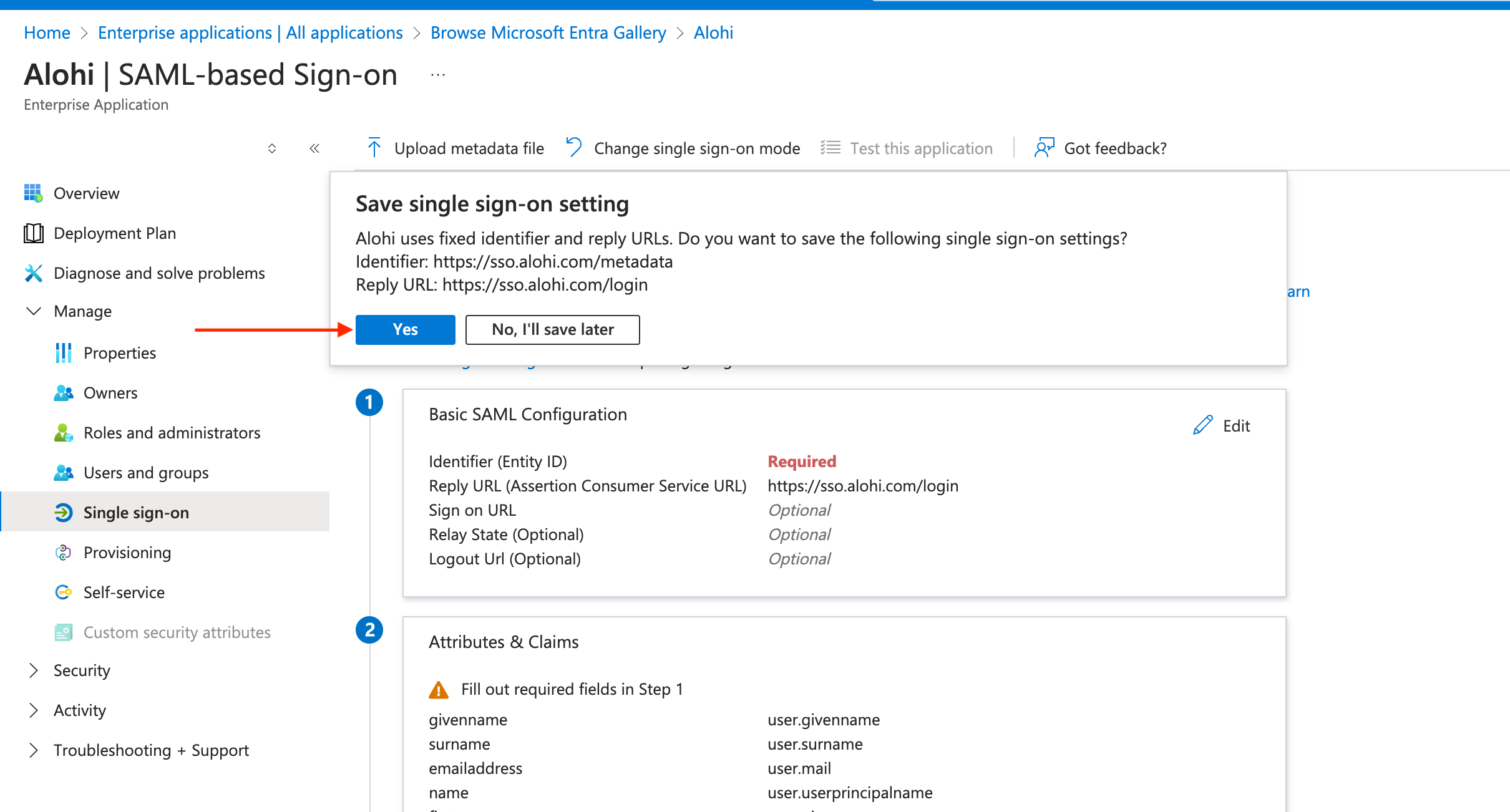Click the Alohi breadcrumb link
1510x812 pixels.
pos(713,32)
